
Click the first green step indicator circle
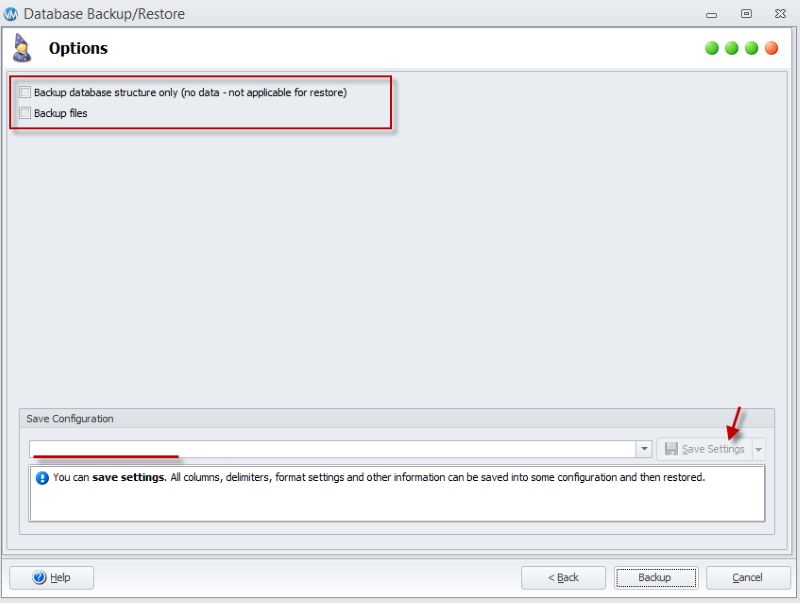(x=712, y=48)
